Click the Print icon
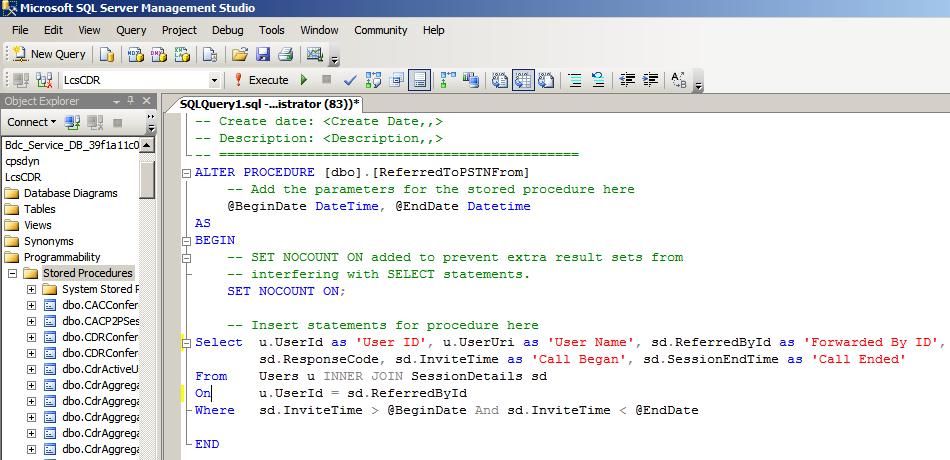This screenshot has width=950, height=460. 285,55
